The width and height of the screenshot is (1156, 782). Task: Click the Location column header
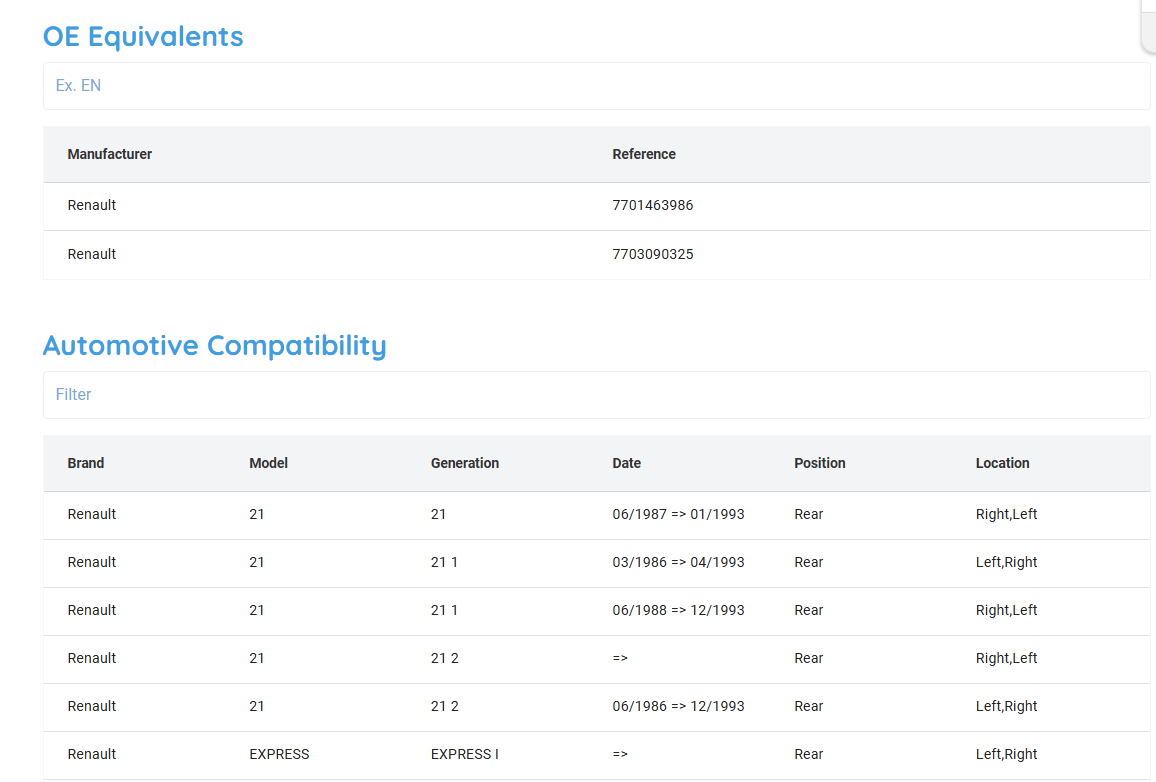1003,463
